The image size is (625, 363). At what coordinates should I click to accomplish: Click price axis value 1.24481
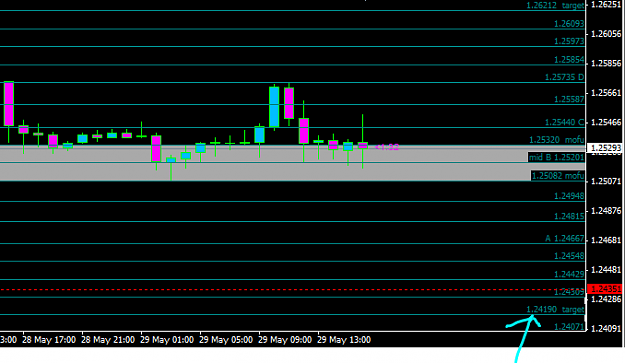[606, 270]
